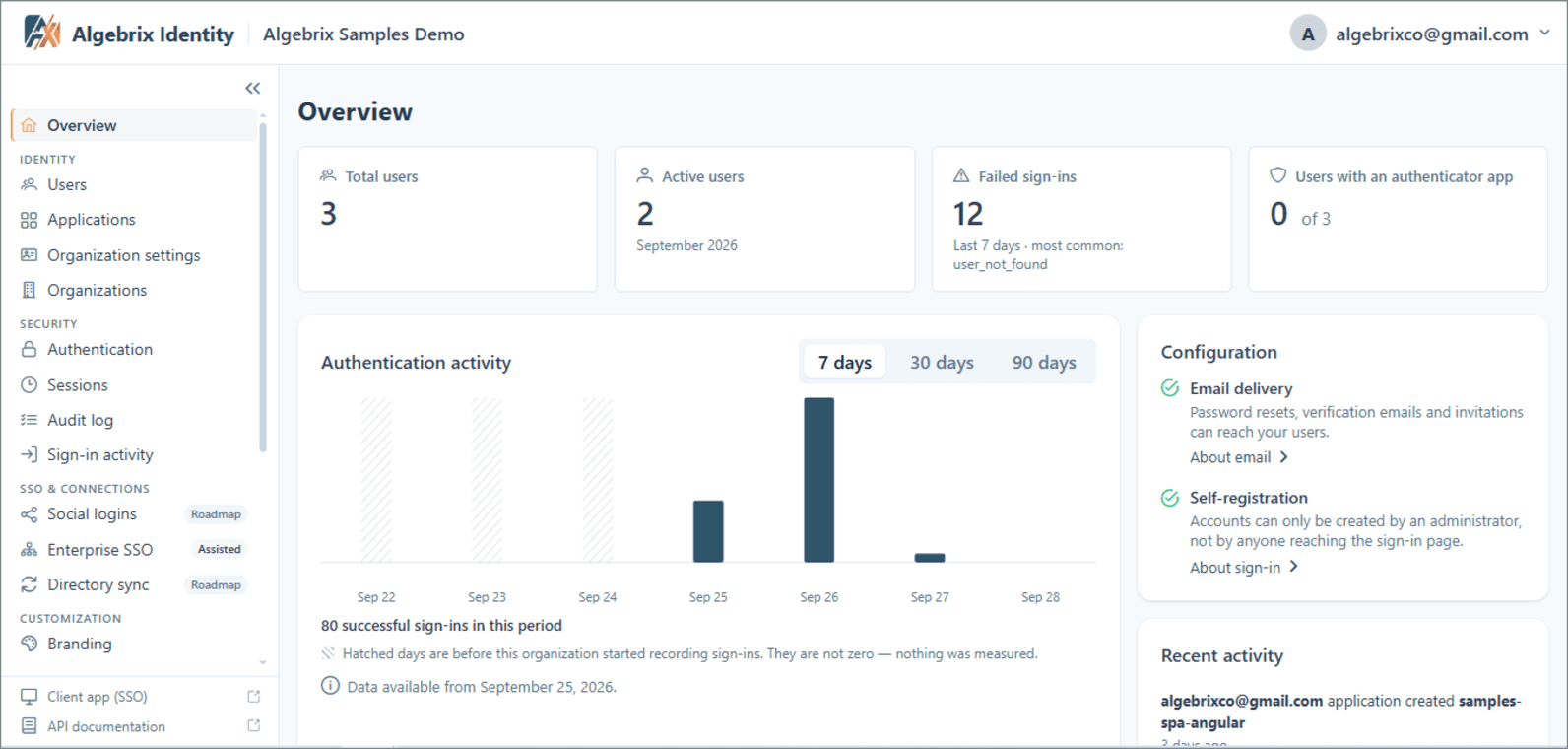Open the About sign-in chevron arrow

coord(1293,567)
